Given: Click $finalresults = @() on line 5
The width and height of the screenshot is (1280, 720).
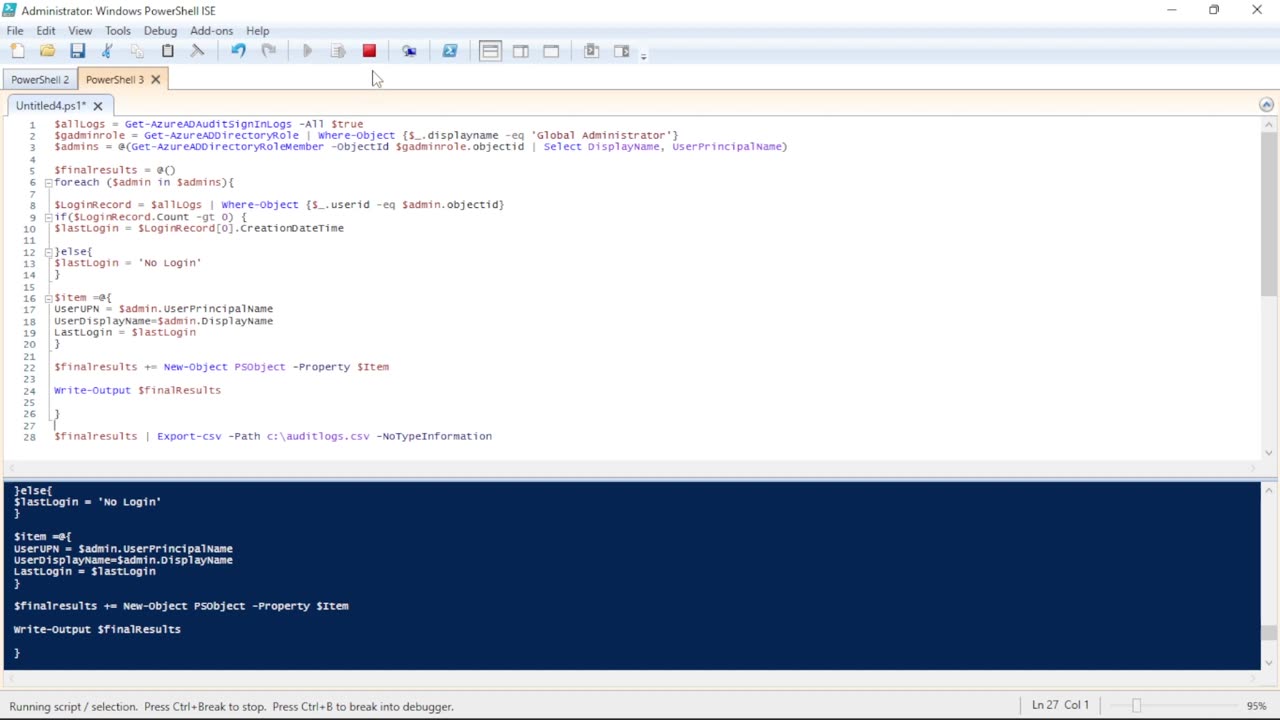Looking at the screenshot, I should (x=115, y=170).
